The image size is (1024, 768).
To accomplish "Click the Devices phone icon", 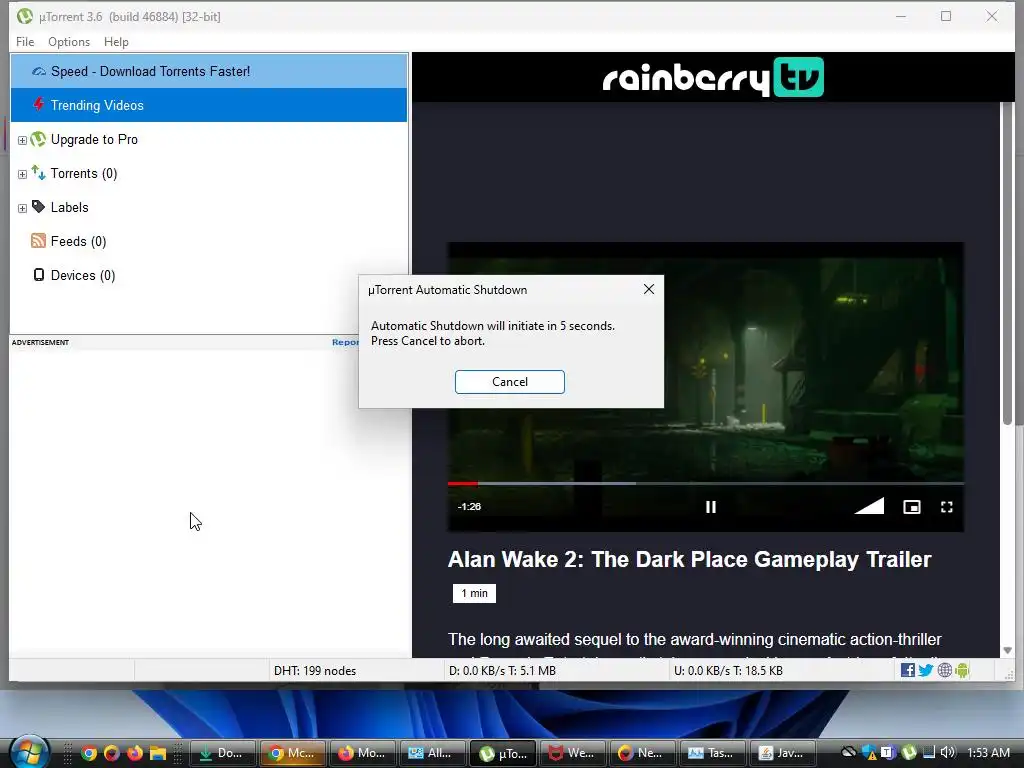I will pos(39,275).
